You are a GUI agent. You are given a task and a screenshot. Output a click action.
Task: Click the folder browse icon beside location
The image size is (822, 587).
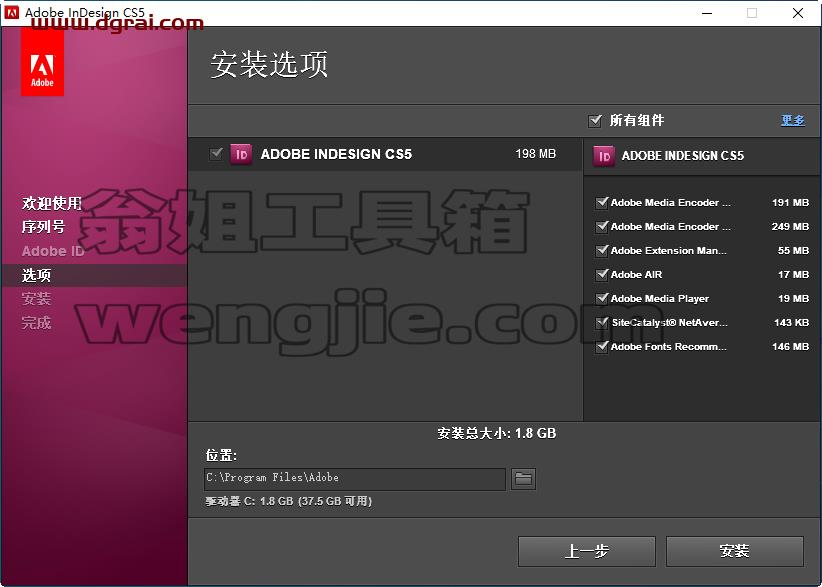523,479
